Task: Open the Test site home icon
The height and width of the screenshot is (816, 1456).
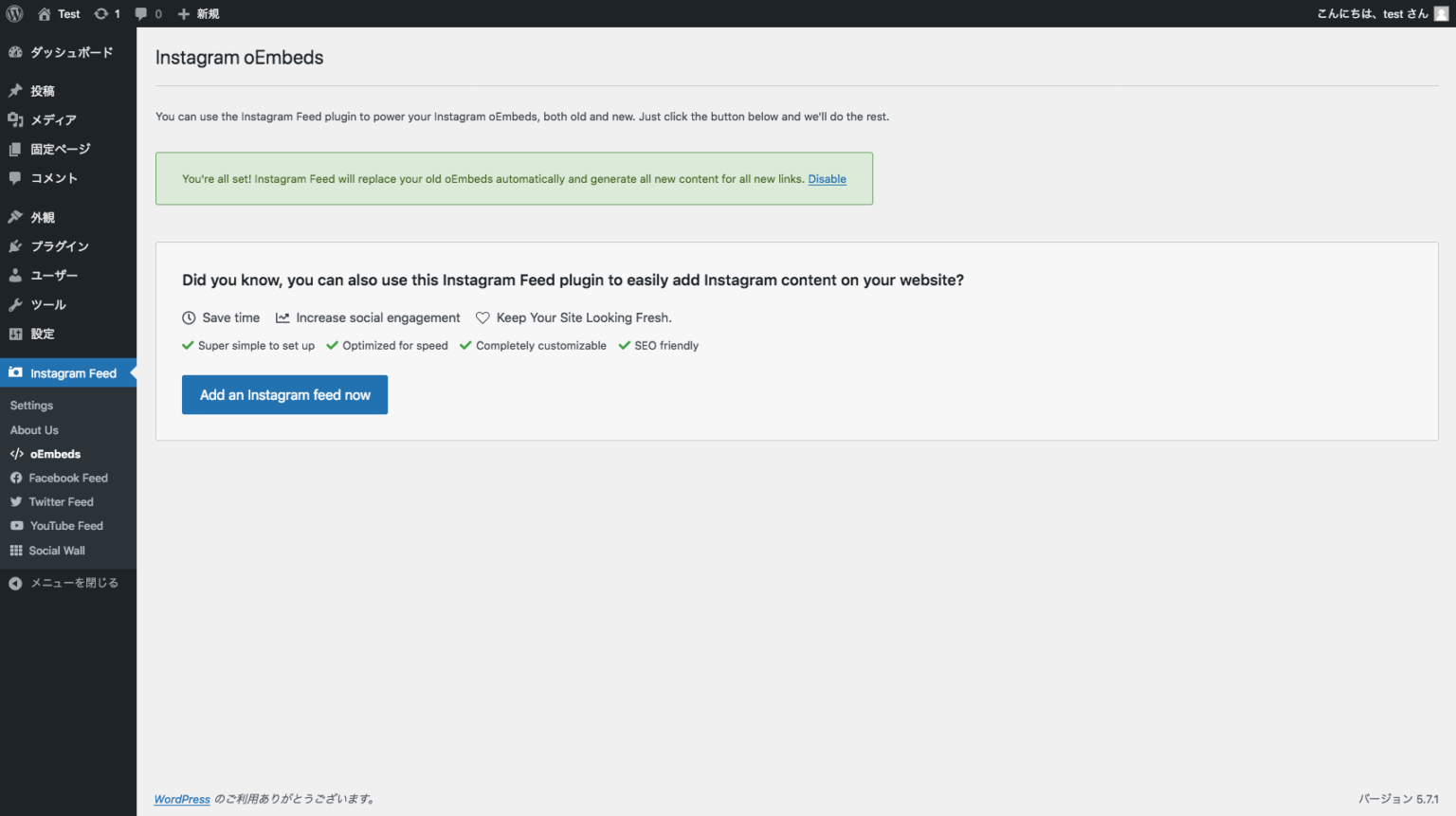Action: pyautogui.click(x=45, y=13)
